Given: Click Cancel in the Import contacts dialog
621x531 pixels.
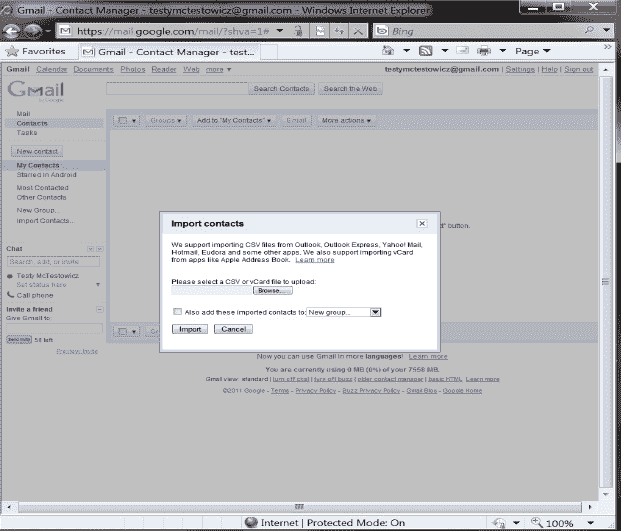Looking at the screenshot, I should (233, 329).
